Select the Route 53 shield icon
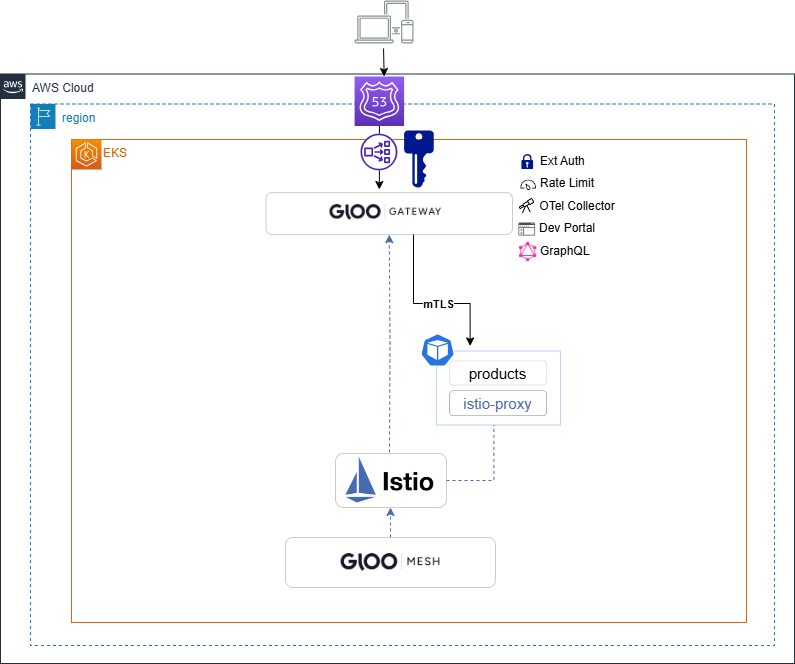This screenshot has width=795, height=664. [x=379, y=101]
